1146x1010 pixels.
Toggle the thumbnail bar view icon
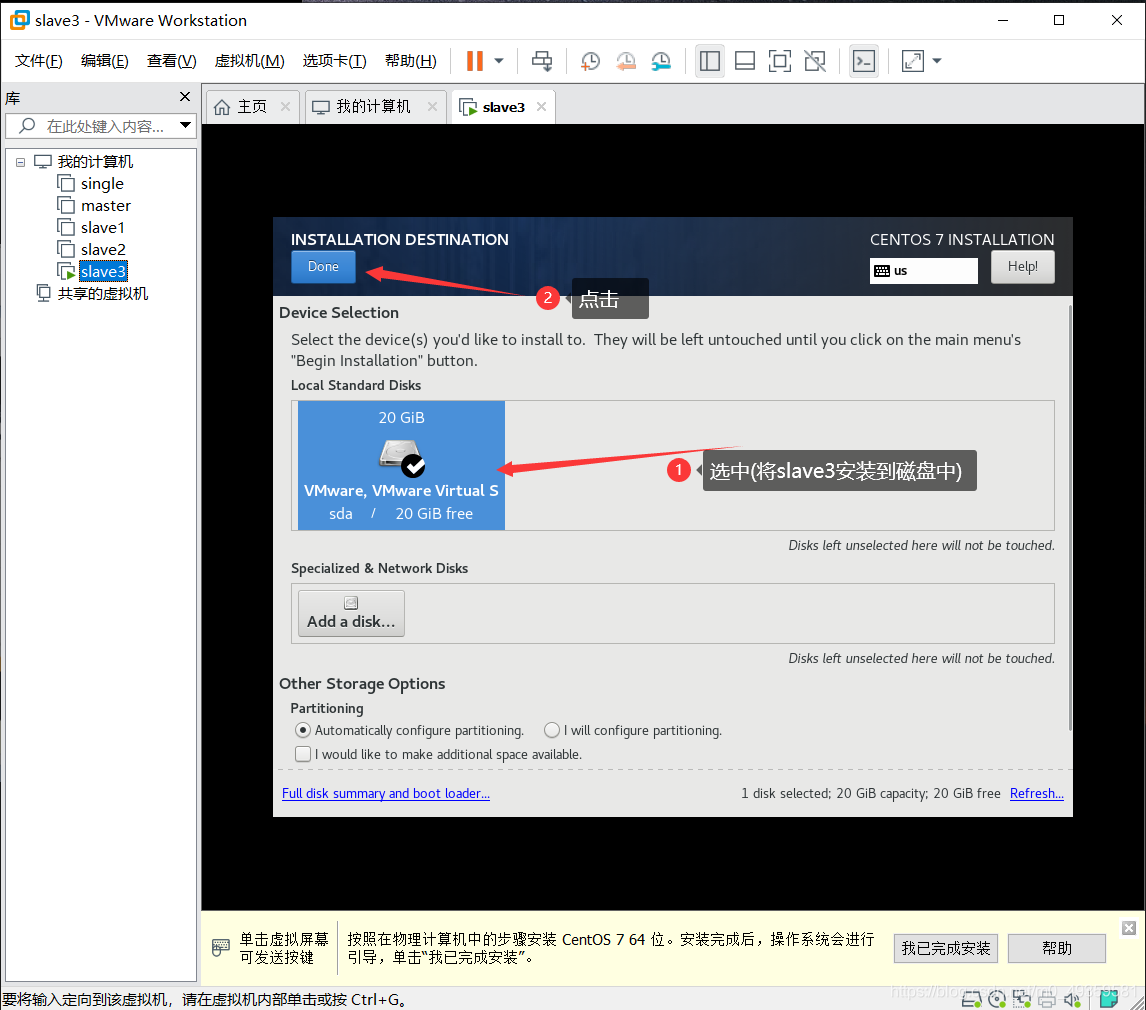pos(745,61)
